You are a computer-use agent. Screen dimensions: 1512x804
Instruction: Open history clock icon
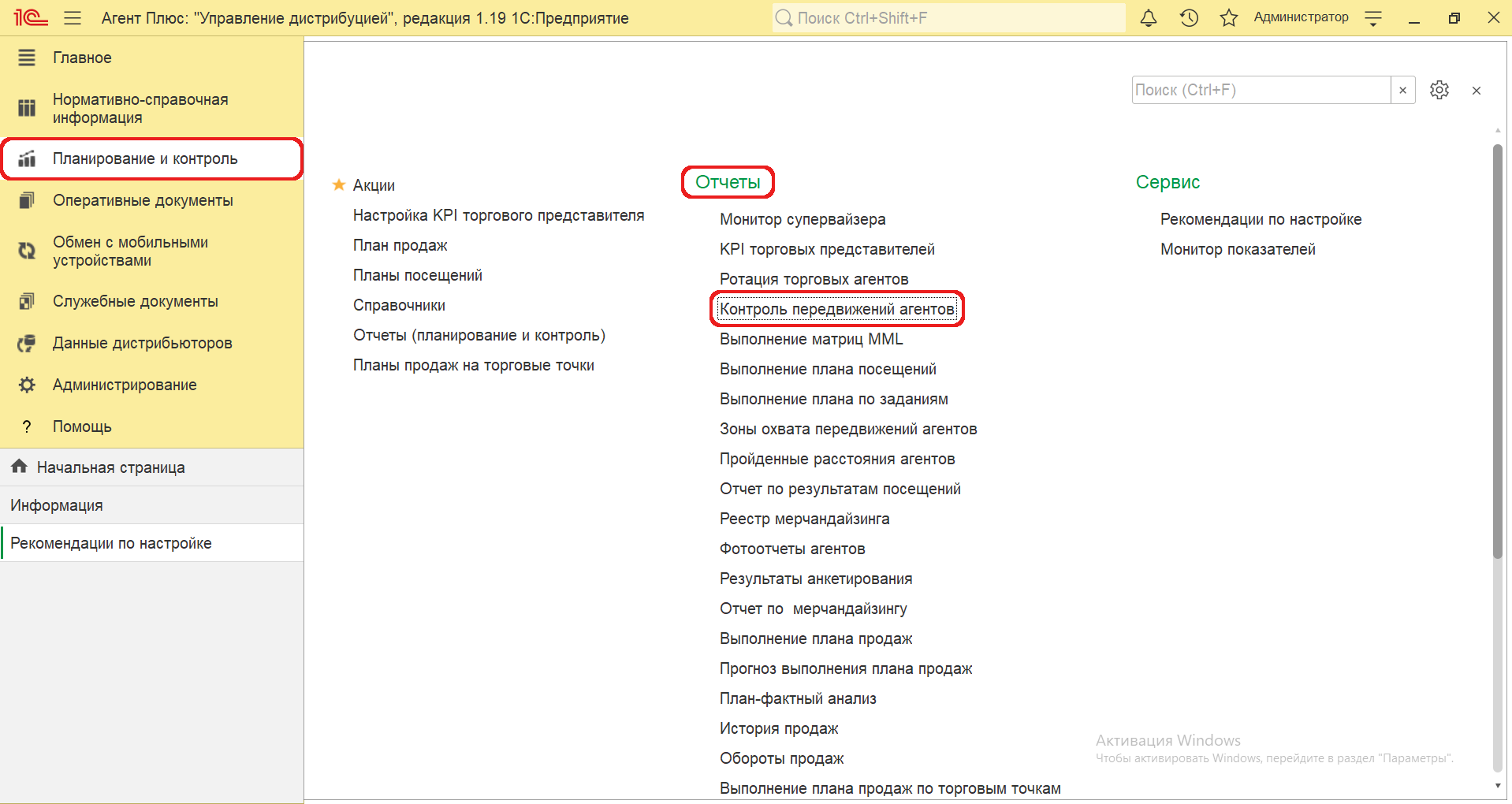click(x=1189, y=18)
